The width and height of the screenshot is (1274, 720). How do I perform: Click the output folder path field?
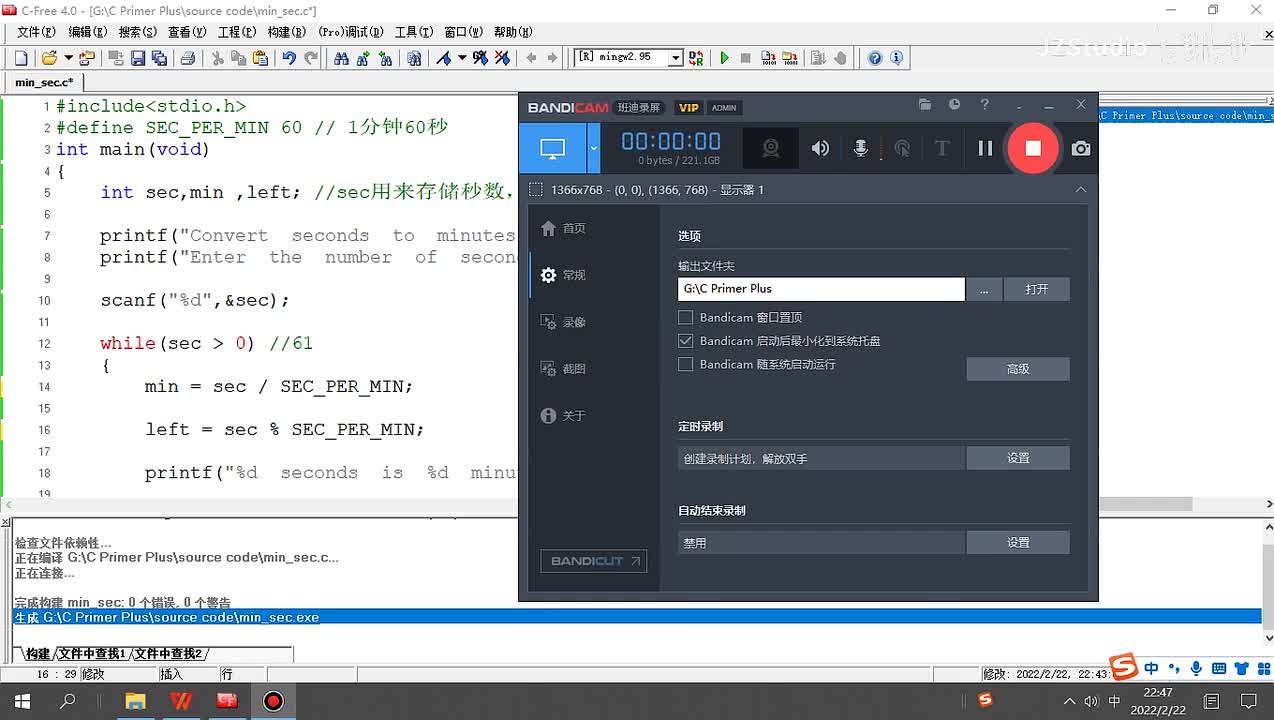(x=821, y=289)
